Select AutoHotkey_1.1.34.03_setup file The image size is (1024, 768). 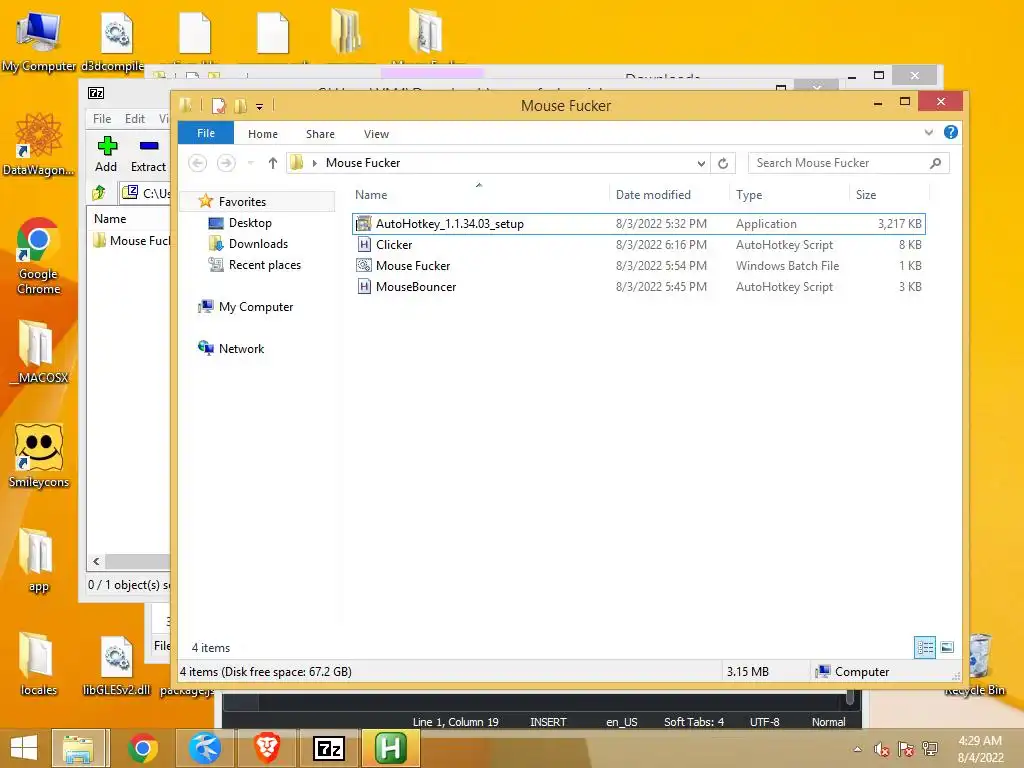639,223
